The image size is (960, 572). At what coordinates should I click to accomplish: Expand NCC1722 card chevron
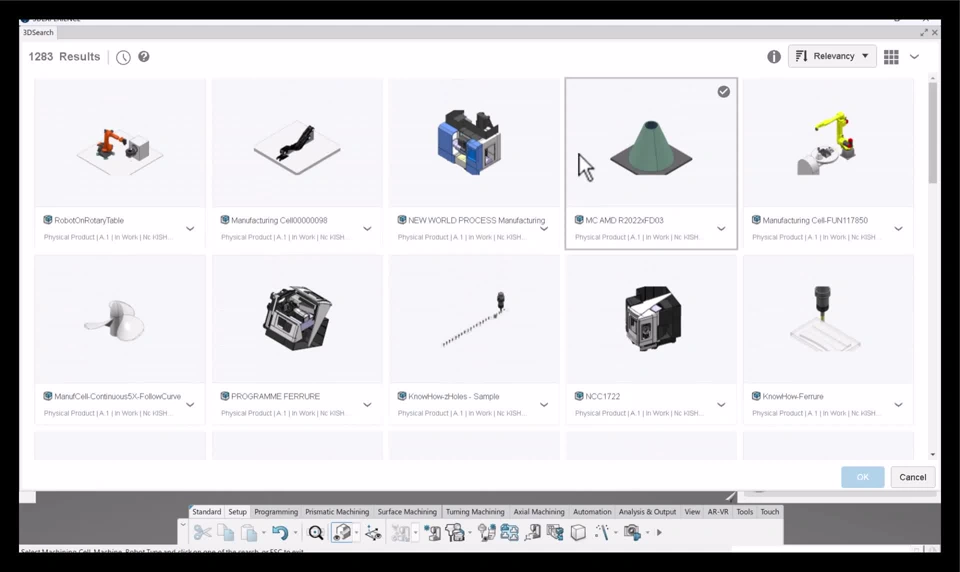pos(721,405)
